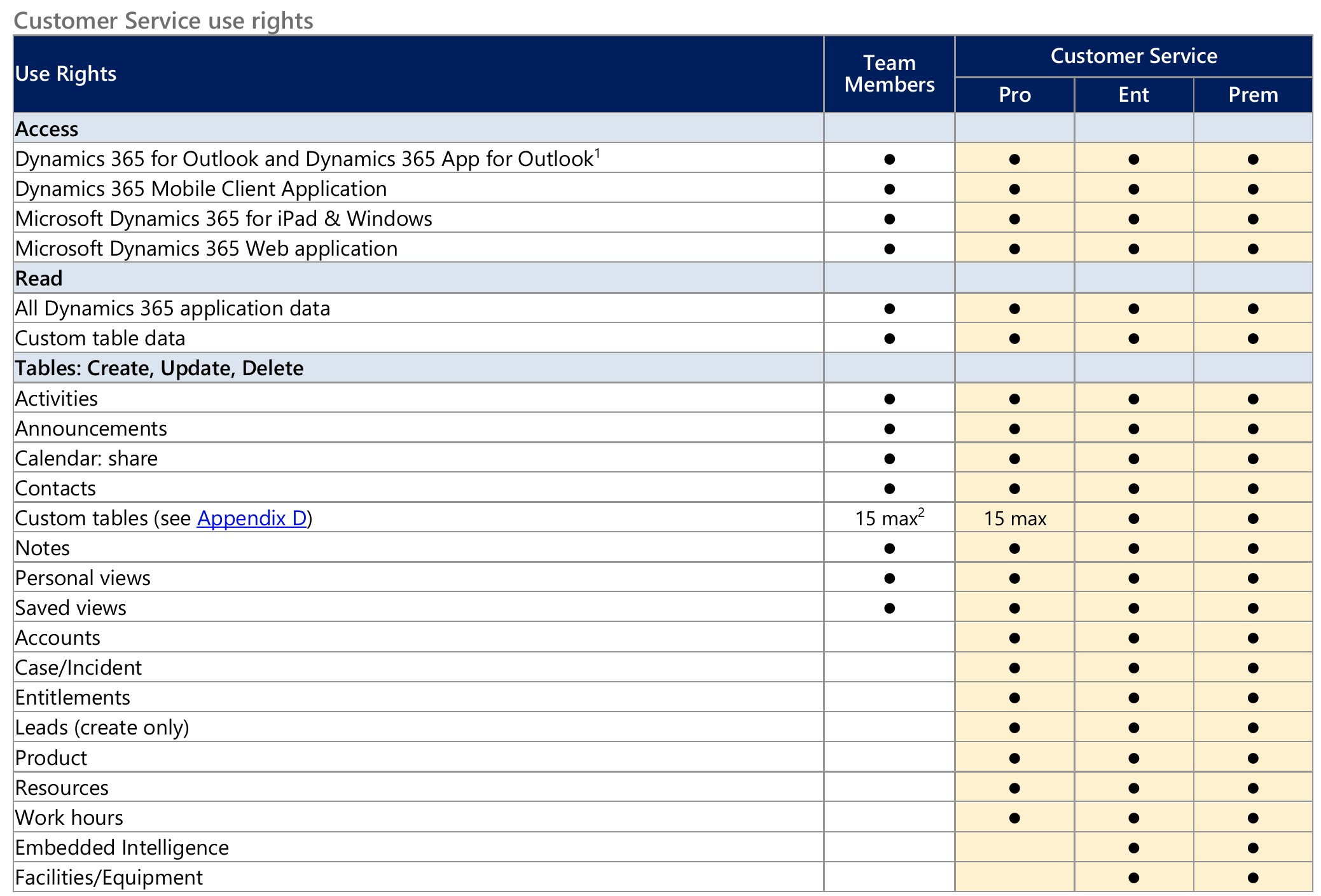
Task: Click the 15 max cell under Pro
Action: pyautogui.click(x=1014, y=518)
